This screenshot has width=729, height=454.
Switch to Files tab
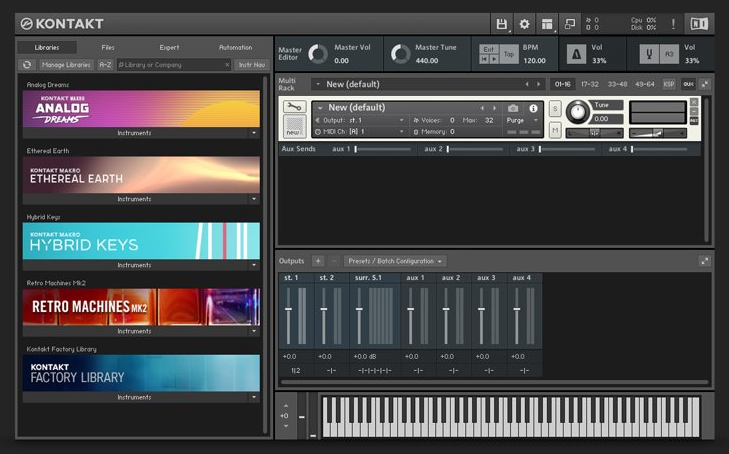108,47
